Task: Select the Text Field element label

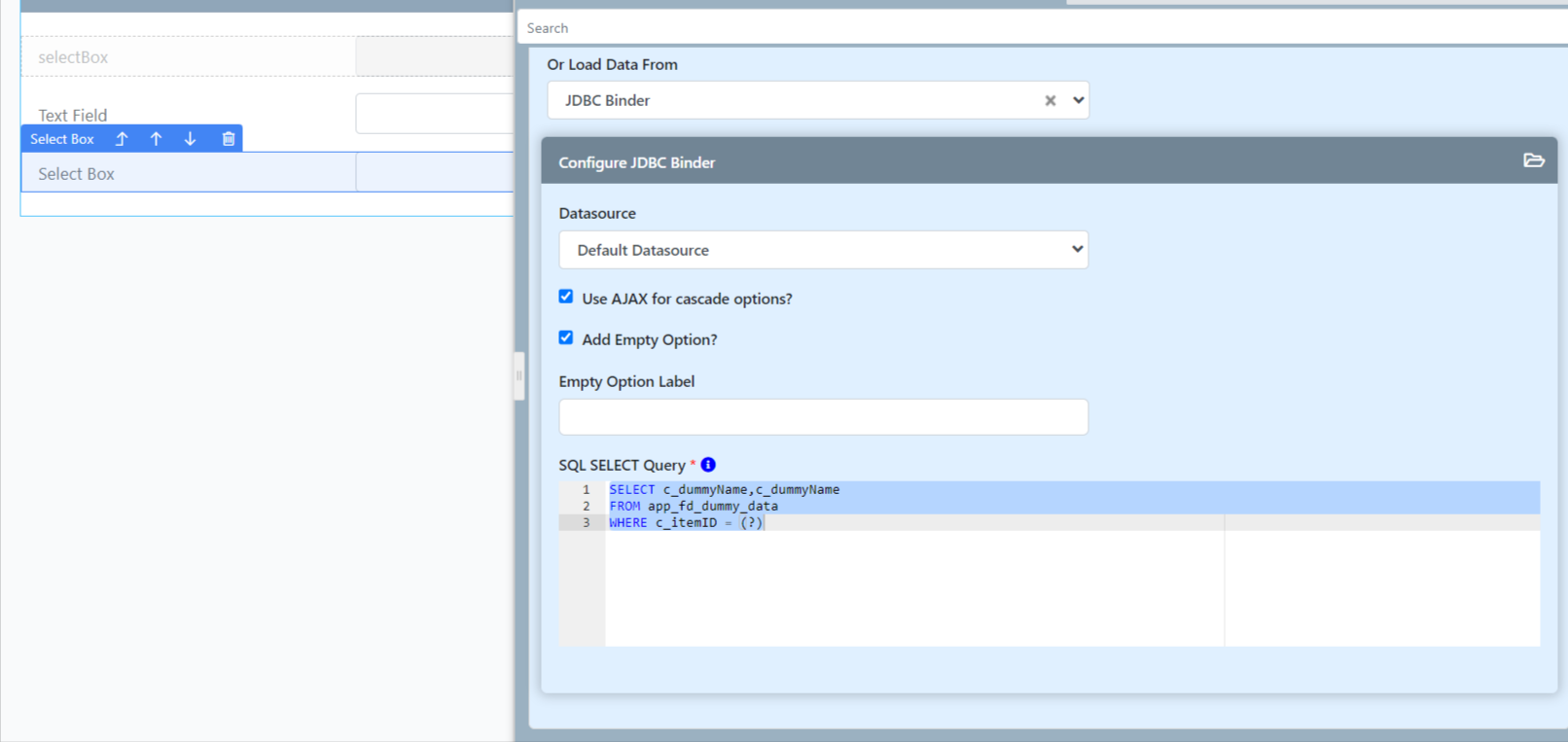Action: pos(73,115)
